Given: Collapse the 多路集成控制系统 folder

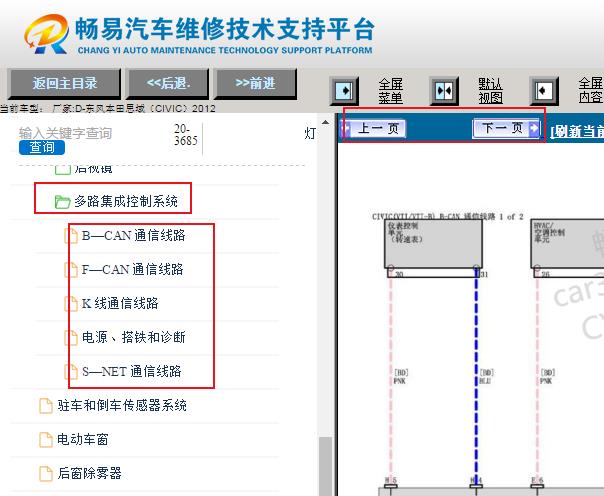Looking at the screenshot, I should [x=126, y=201].
